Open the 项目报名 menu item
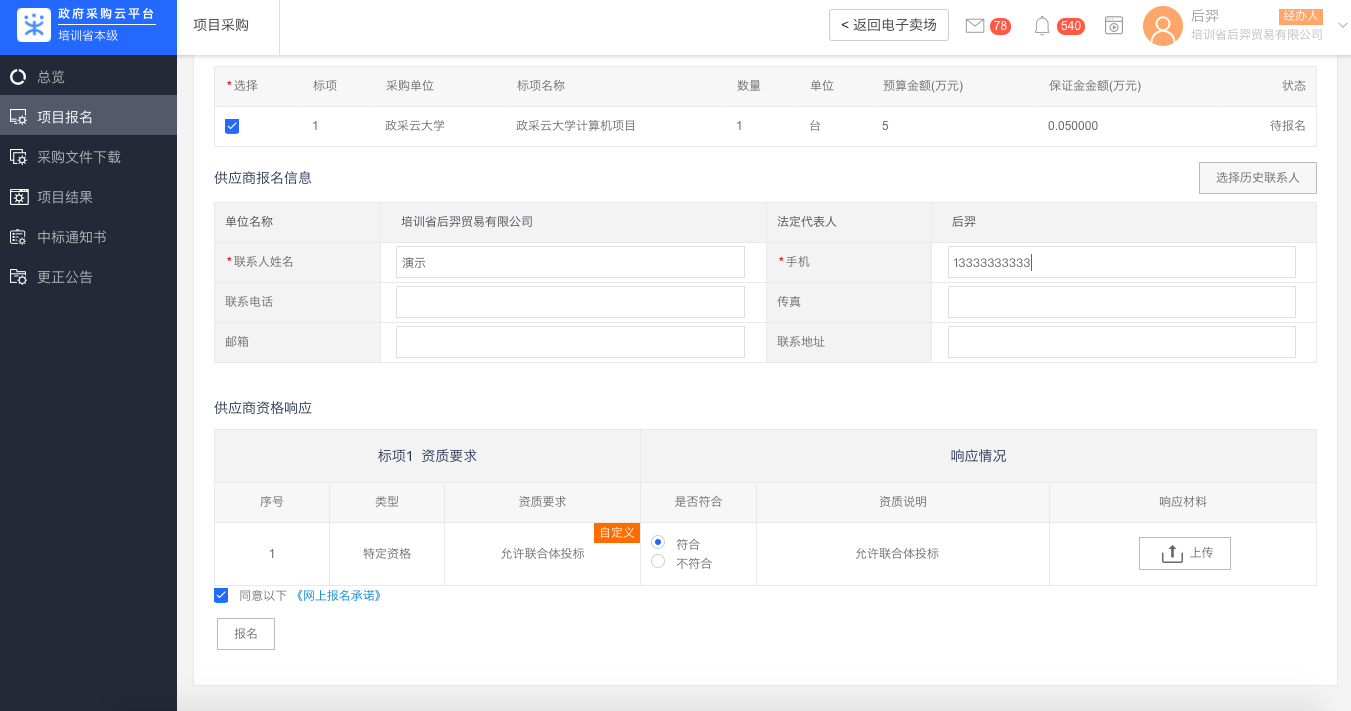This screenshot has width=1351, height=711. (88, 117)
